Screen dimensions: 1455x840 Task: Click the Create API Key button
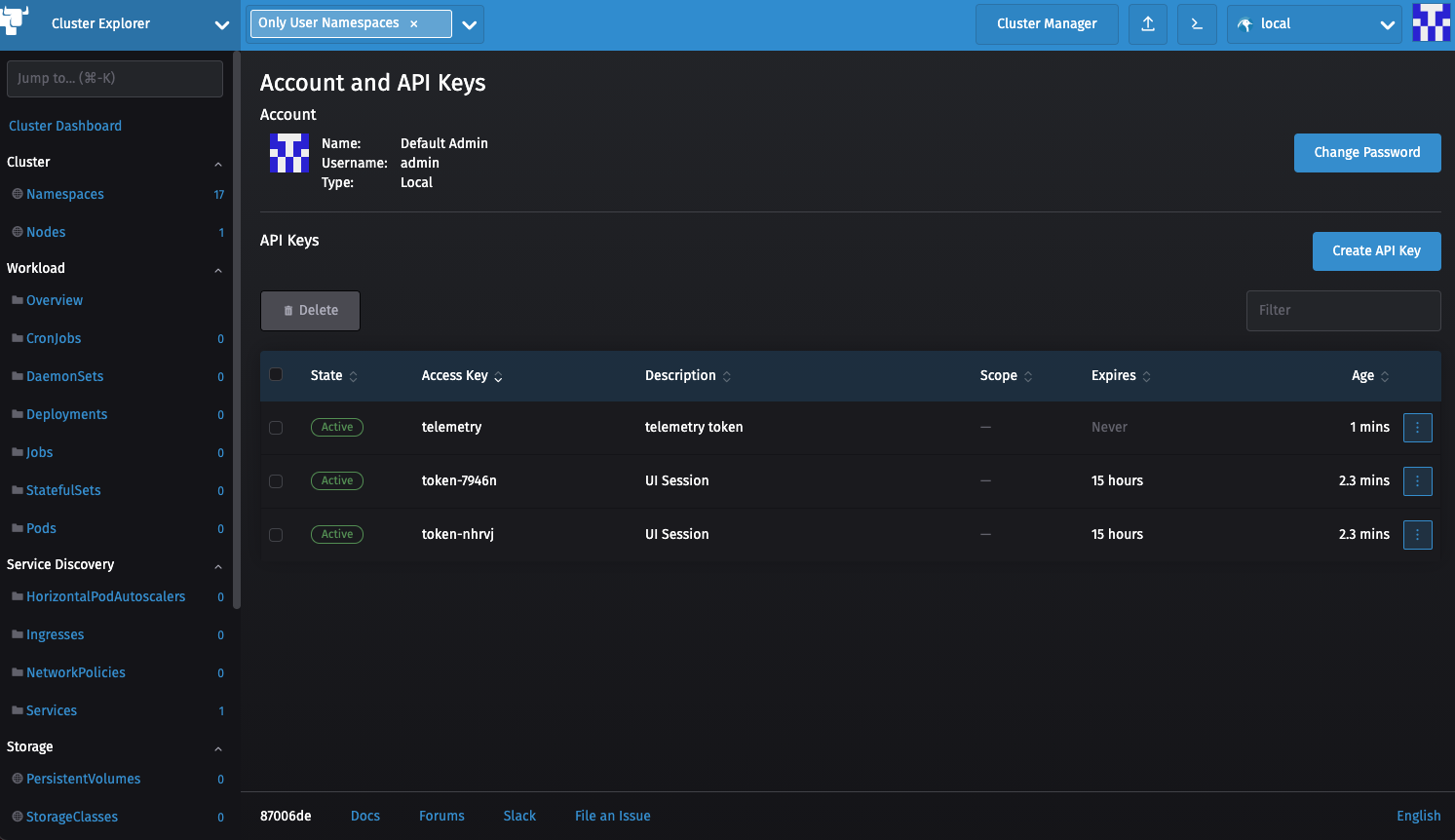1376,250
